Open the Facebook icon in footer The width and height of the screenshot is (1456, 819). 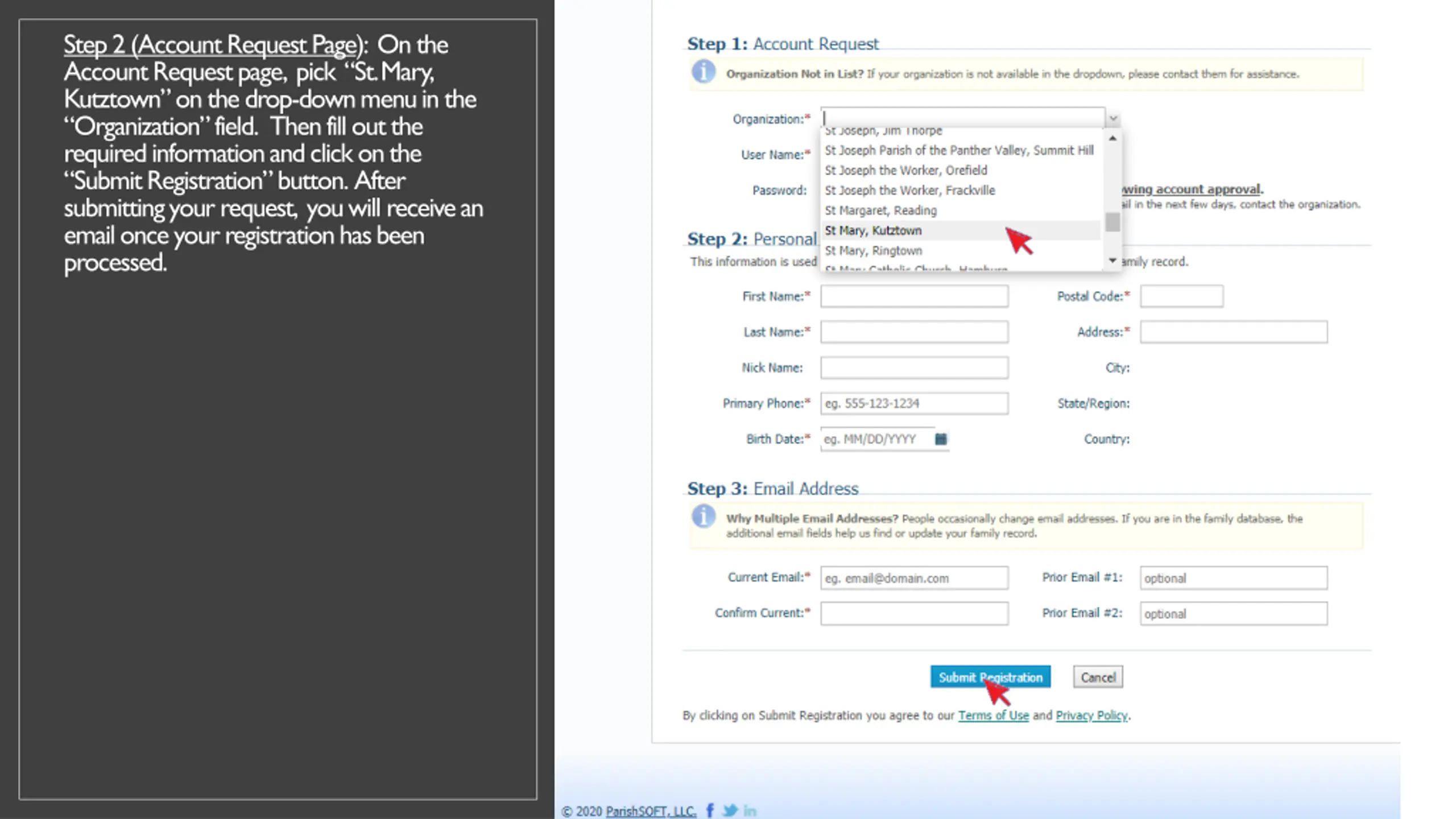(710, 810)
